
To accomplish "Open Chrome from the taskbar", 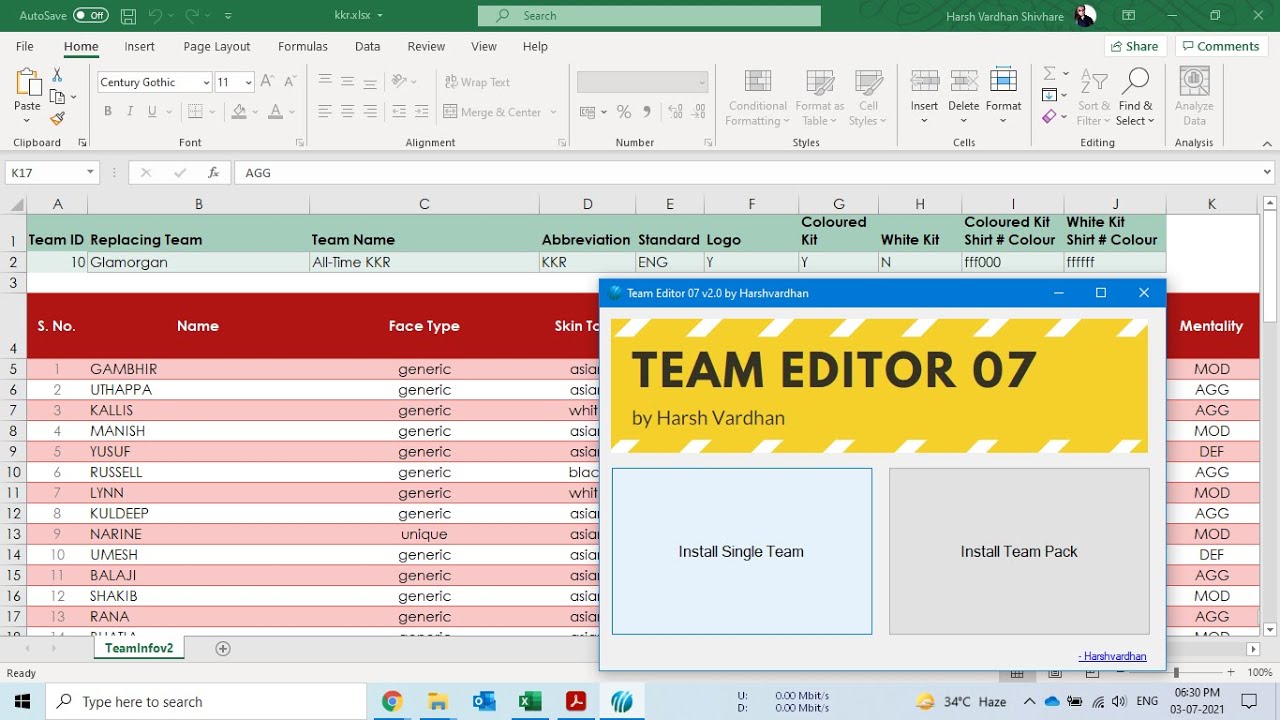I will pos(391,701).
